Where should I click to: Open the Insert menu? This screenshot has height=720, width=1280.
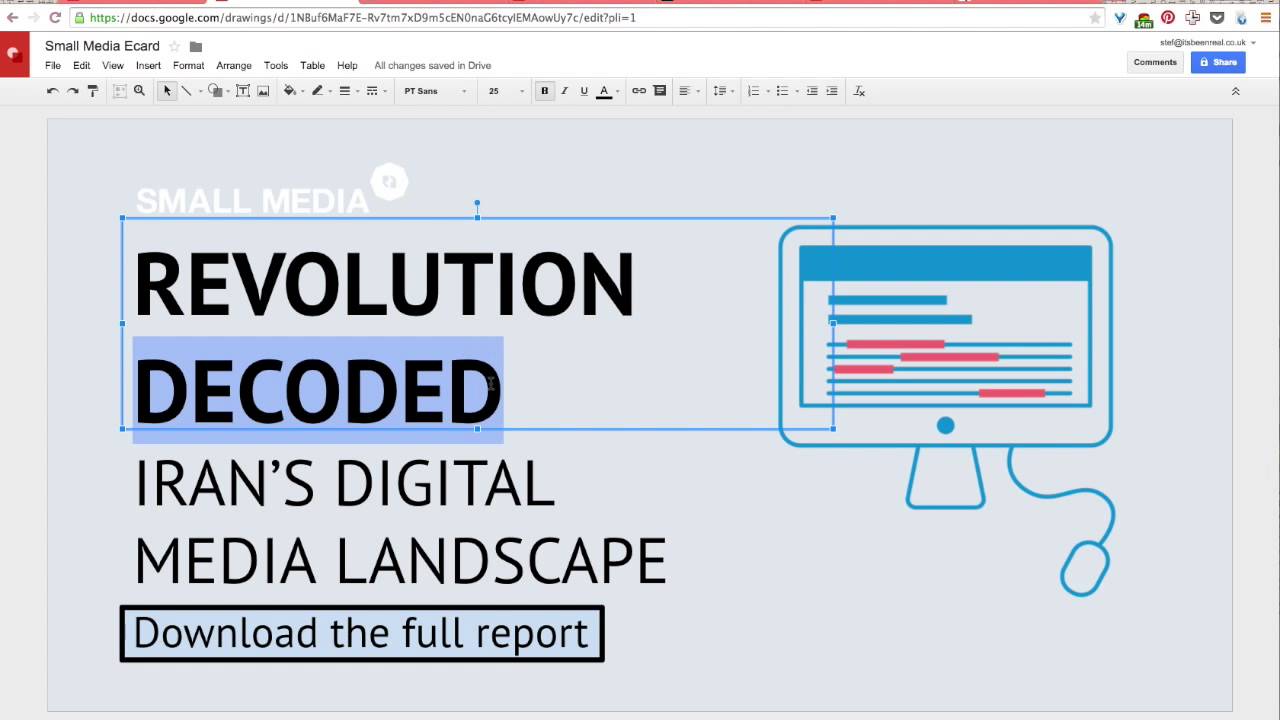(x=148, y=65)
